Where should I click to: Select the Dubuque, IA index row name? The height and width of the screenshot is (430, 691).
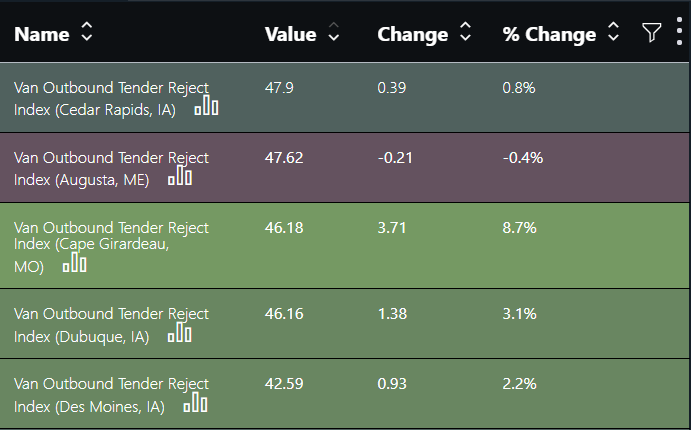[x=111, y=325]
